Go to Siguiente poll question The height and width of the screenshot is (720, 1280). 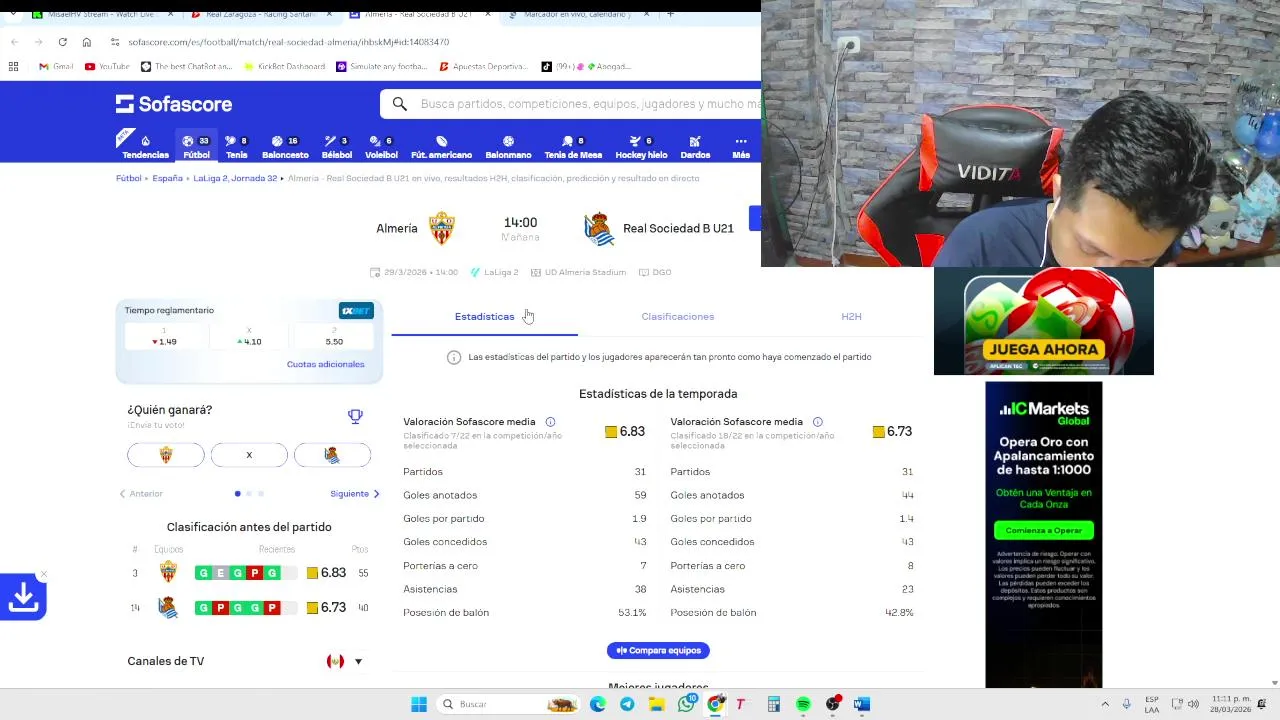pyautogui.click(x=355, y=494)
